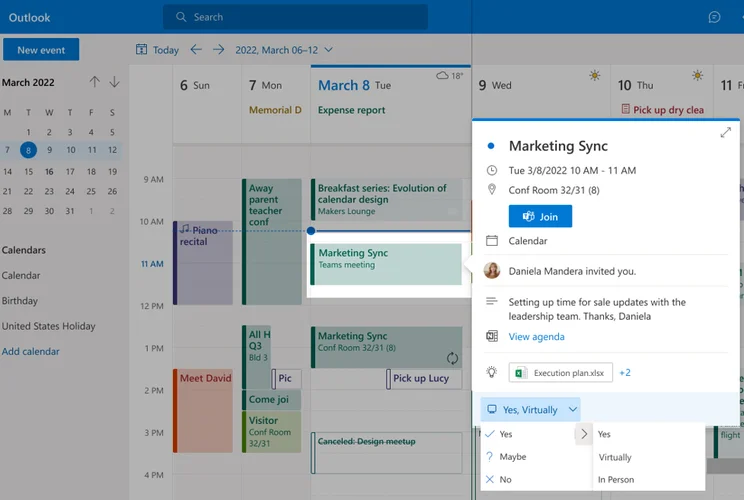Click into the Search field
Screen dimensions: 744x500
pos(295,17)
